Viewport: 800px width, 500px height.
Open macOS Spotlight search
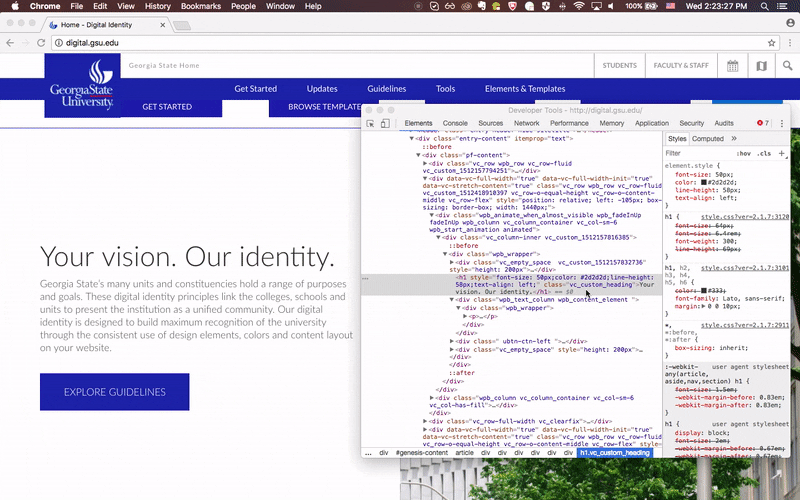coord(764,6)
